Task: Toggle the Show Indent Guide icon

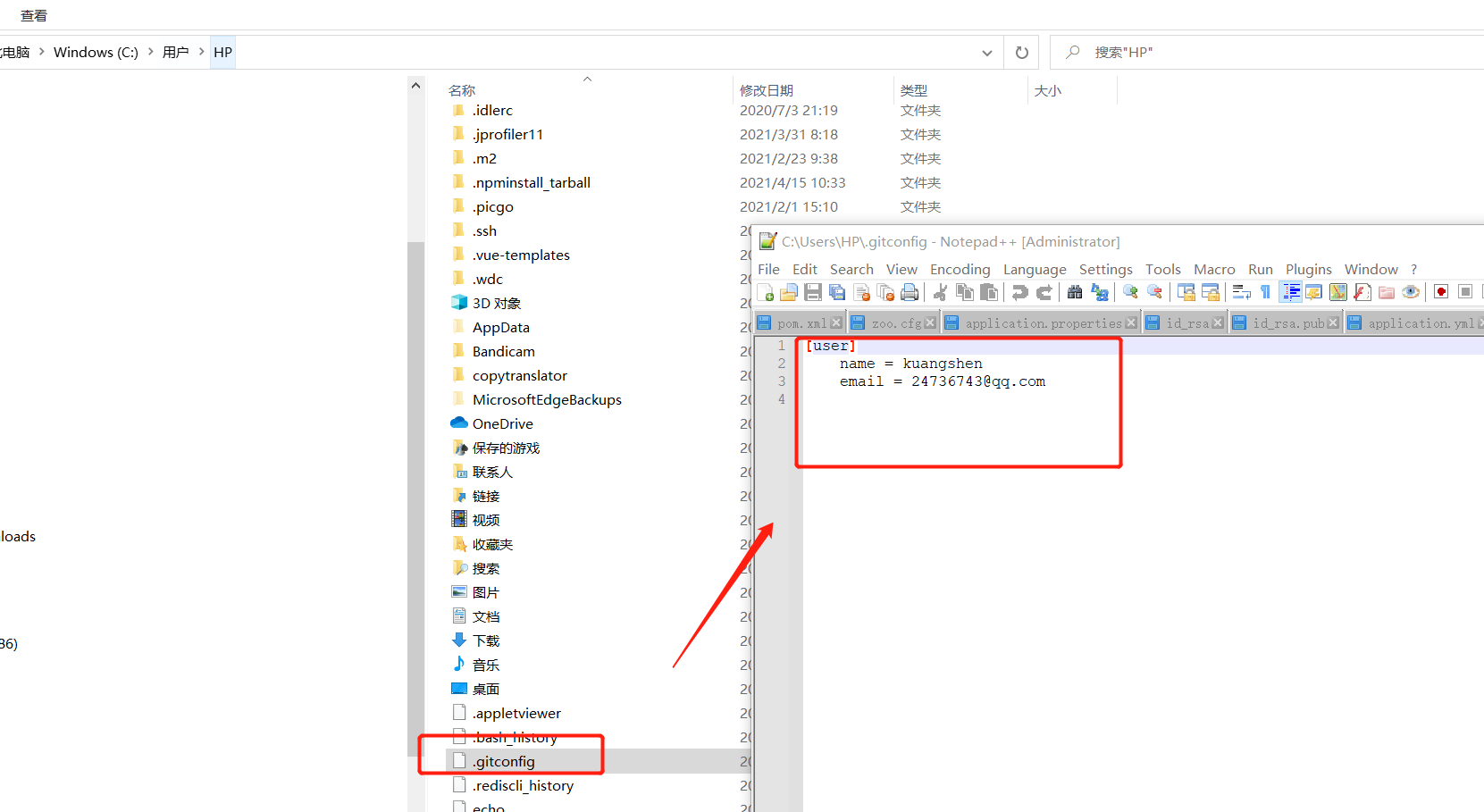Action: (1291, 292)
